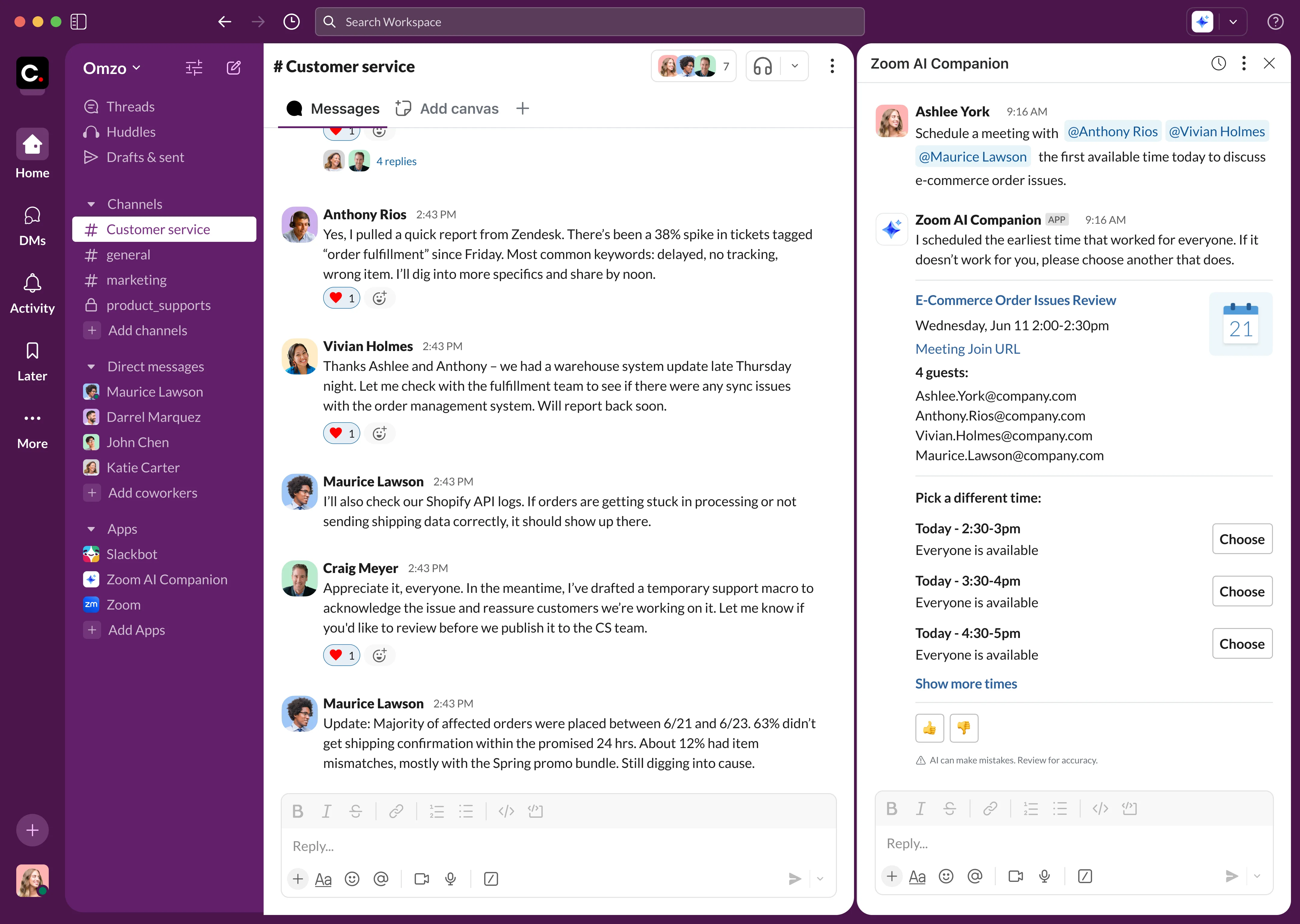Image resolution: width=1300 pixels, height=924 pixels.
Task: Start a huddle with the headphones toggle
Action: point(763,66)
